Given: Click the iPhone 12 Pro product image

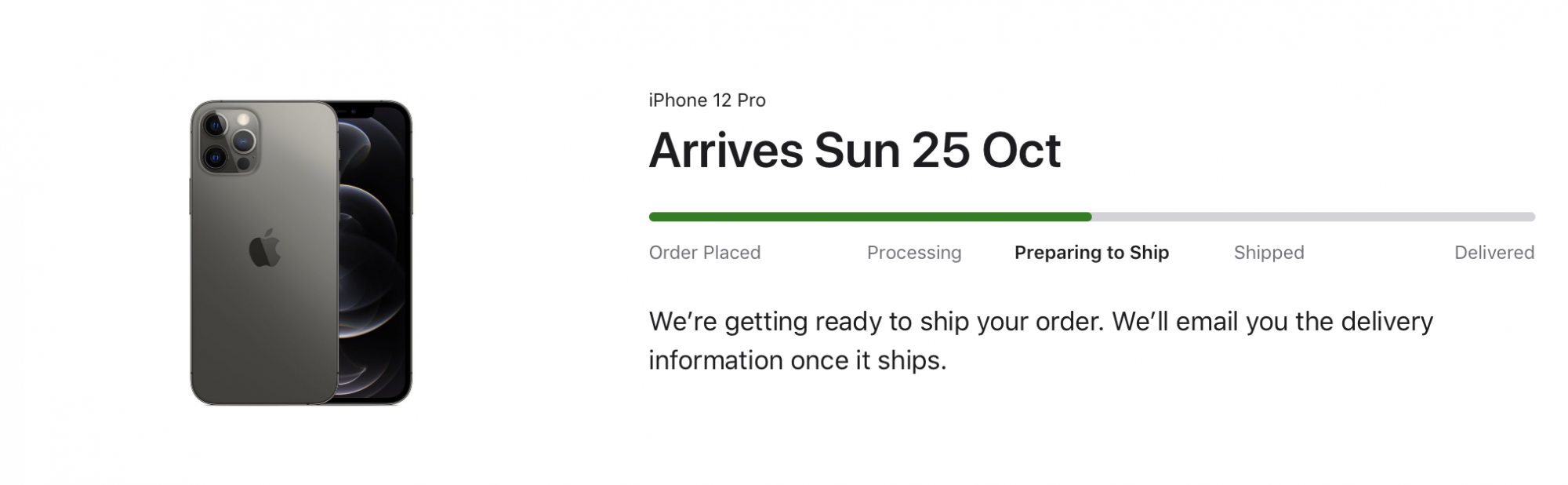Looking at the screenshot, I should tap(300, 252).
